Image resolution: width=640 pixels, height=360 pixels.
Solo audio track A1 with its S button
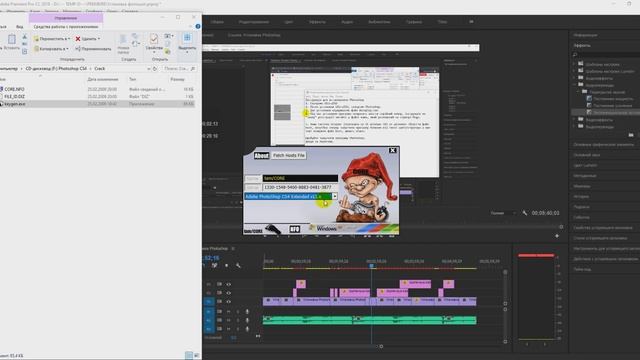click(x=238, y=312)
